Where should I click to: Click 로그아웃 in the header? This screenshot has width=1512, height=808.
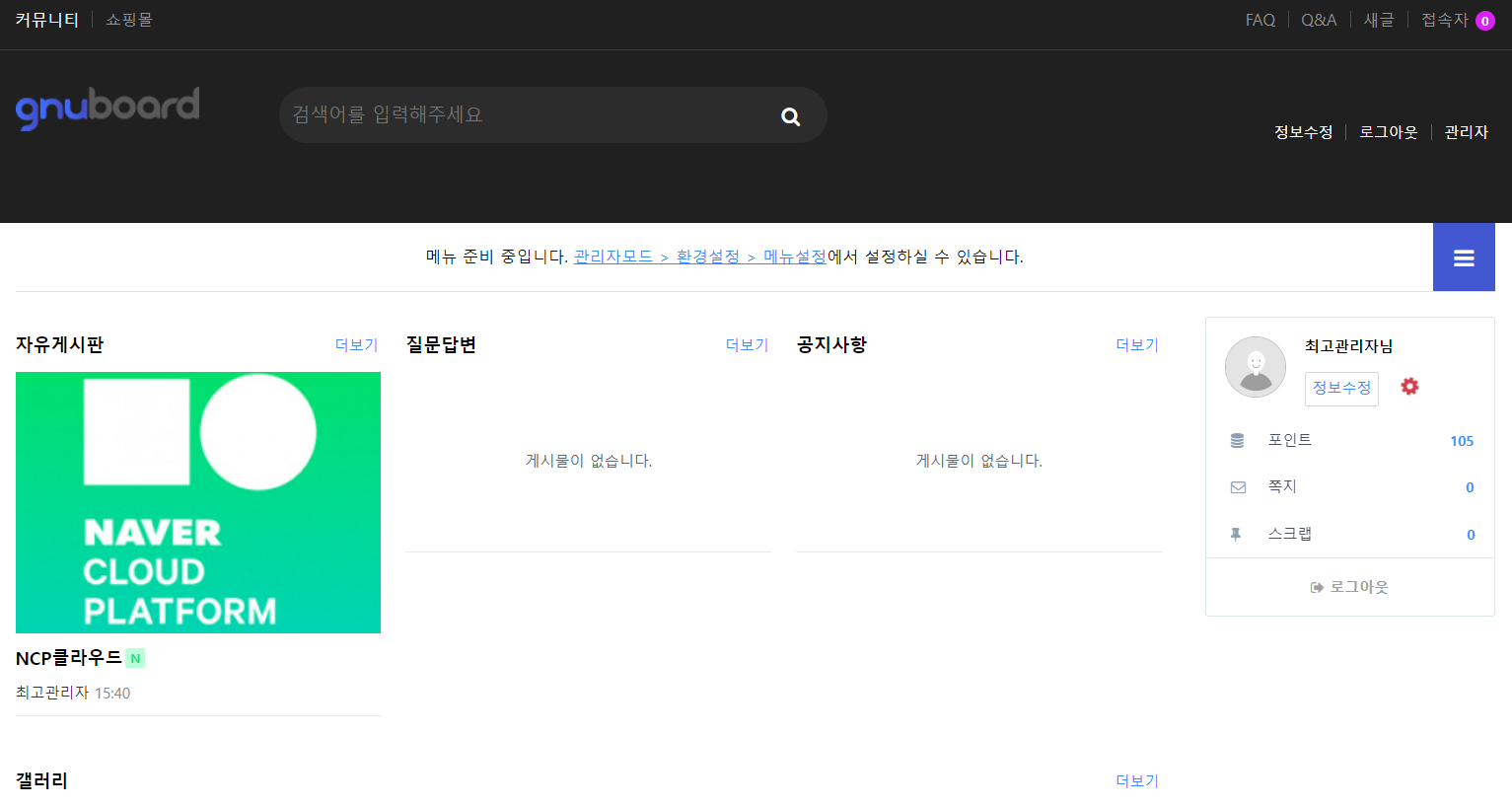tap(1389, 132)
